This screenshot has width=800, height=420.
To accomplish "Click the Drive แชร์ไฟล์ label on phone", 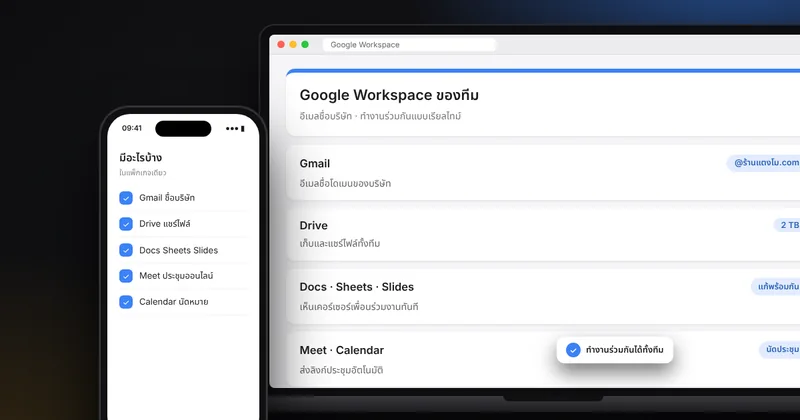I will tap(165, 224).
